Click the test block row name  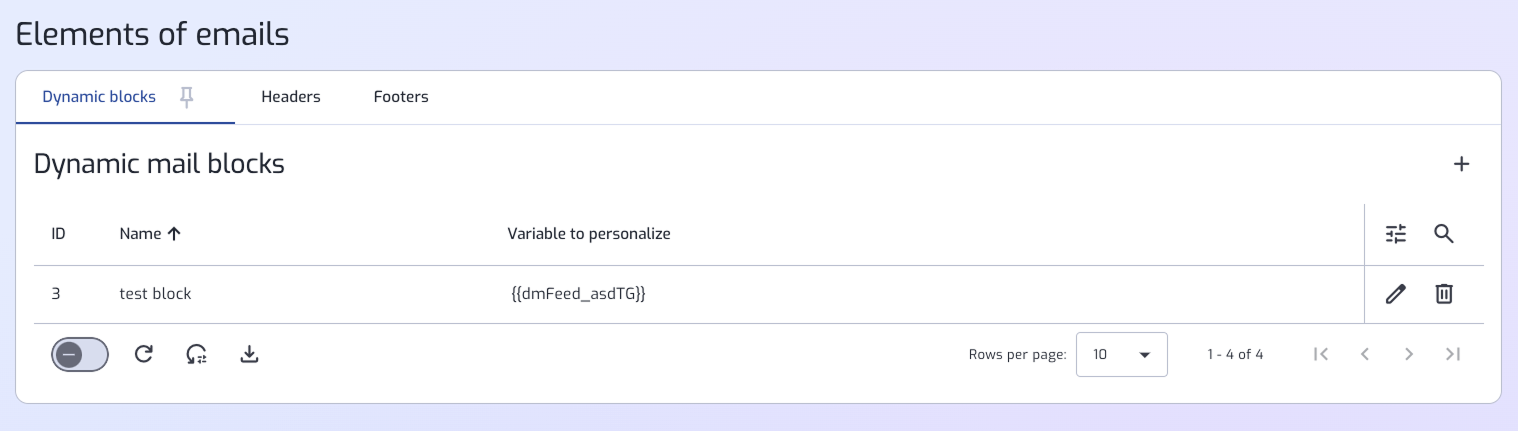coord(155,294)
